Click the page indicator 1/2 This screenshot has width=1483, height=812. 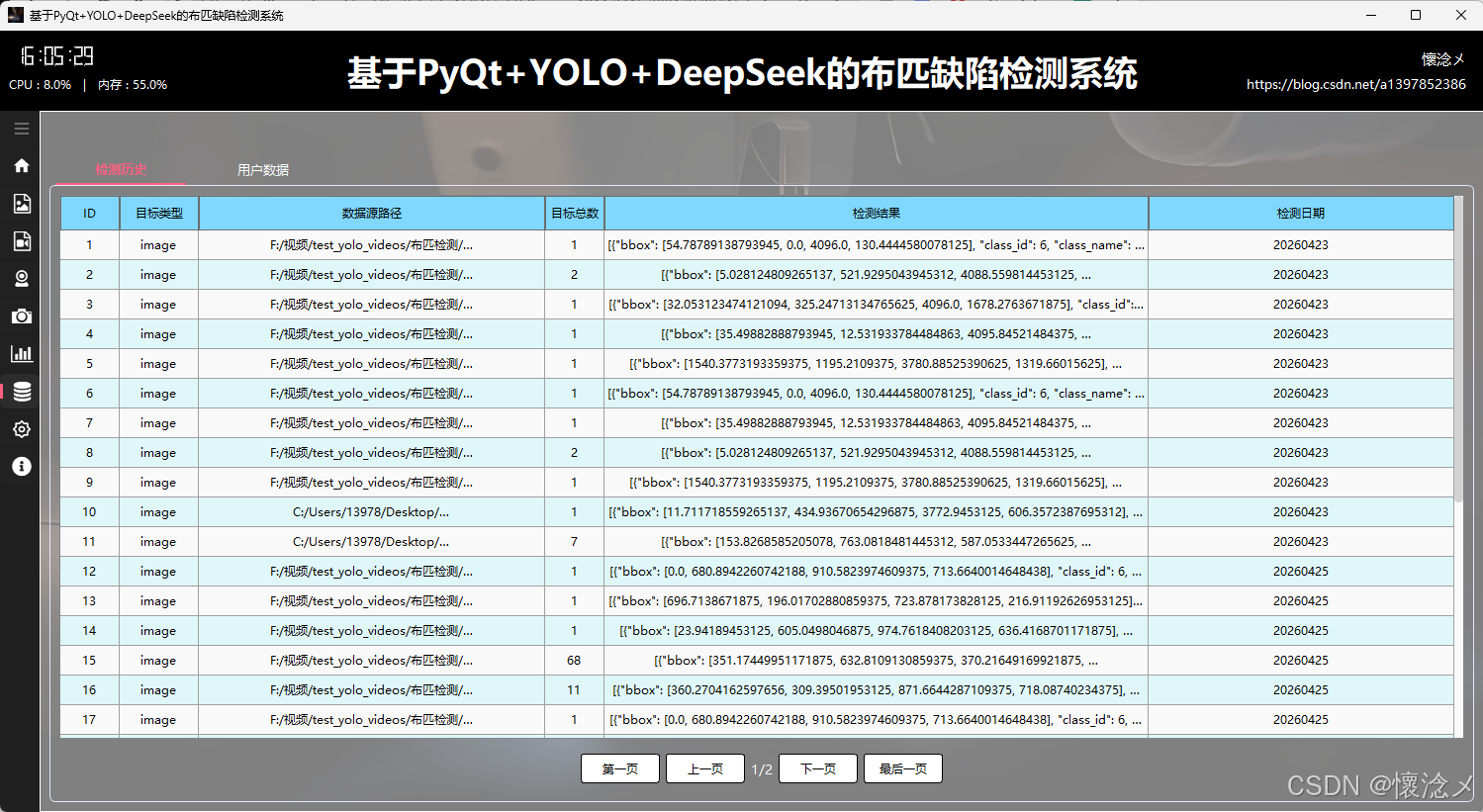pos(762,769)
